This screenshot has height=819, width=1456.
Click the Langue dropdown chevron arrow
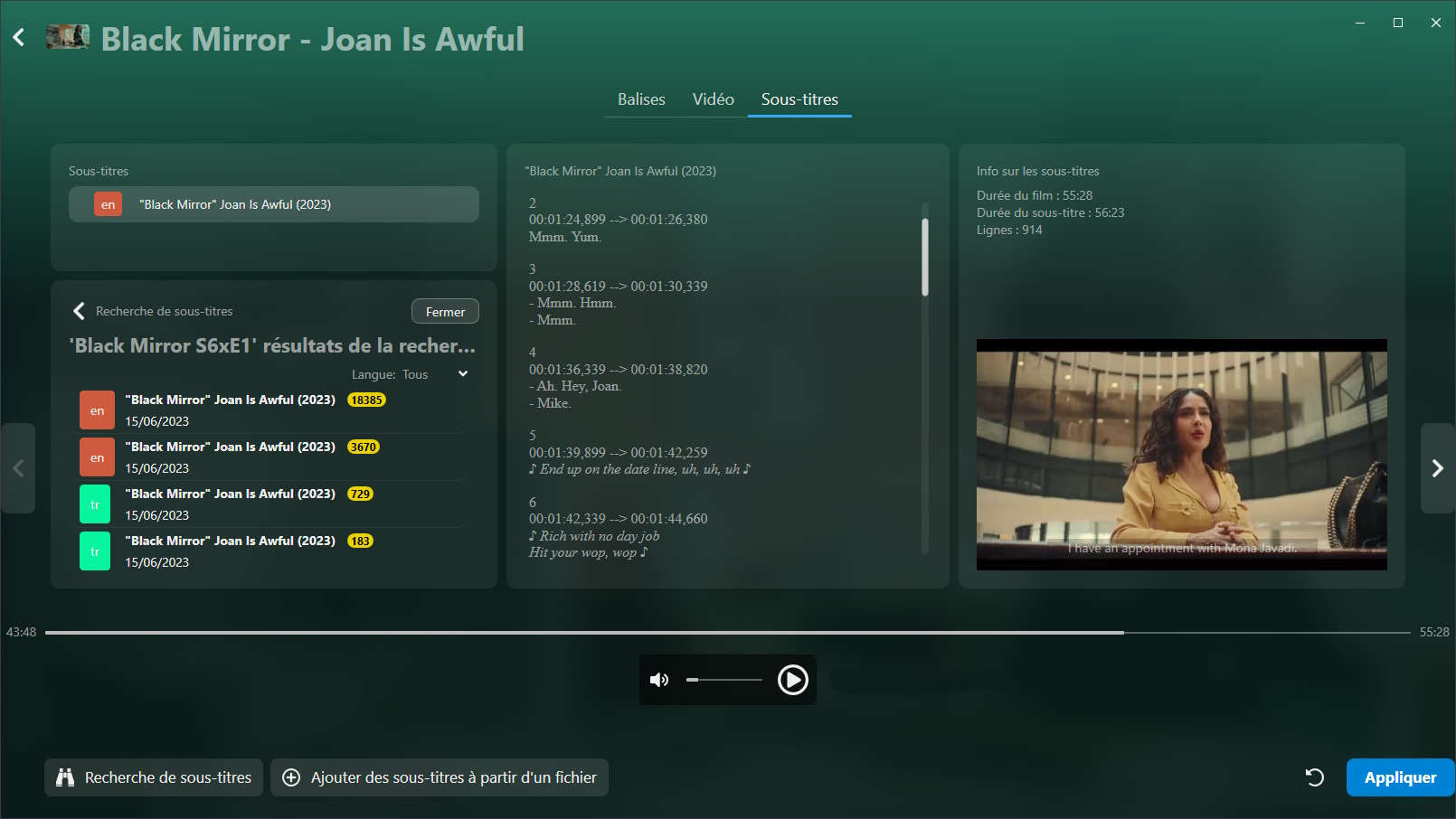point(463,374)
